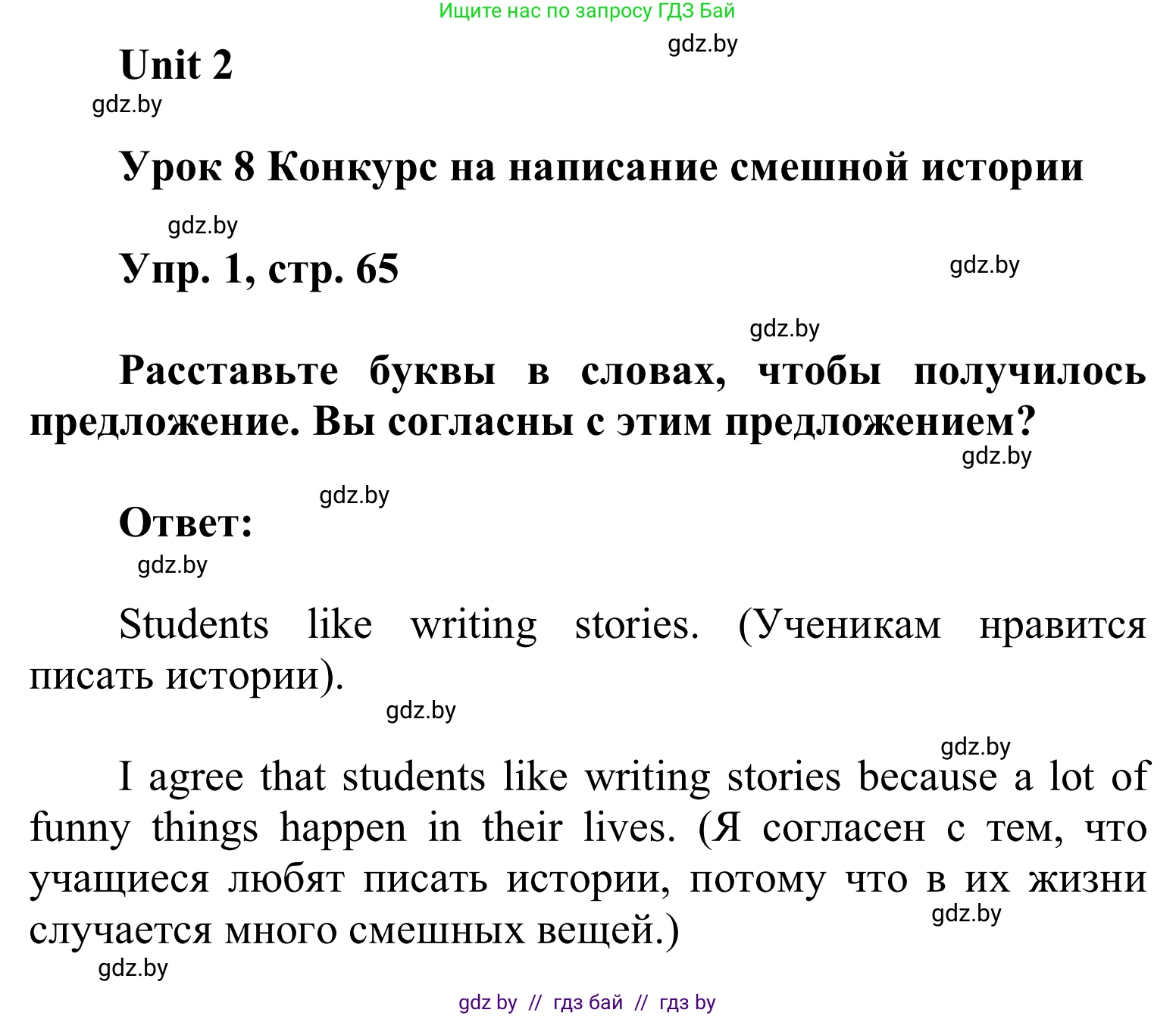Click the gdz.by watermark right of 'because'
Viewport: 1176px width, 1016px height.
[x=976, y=747]
